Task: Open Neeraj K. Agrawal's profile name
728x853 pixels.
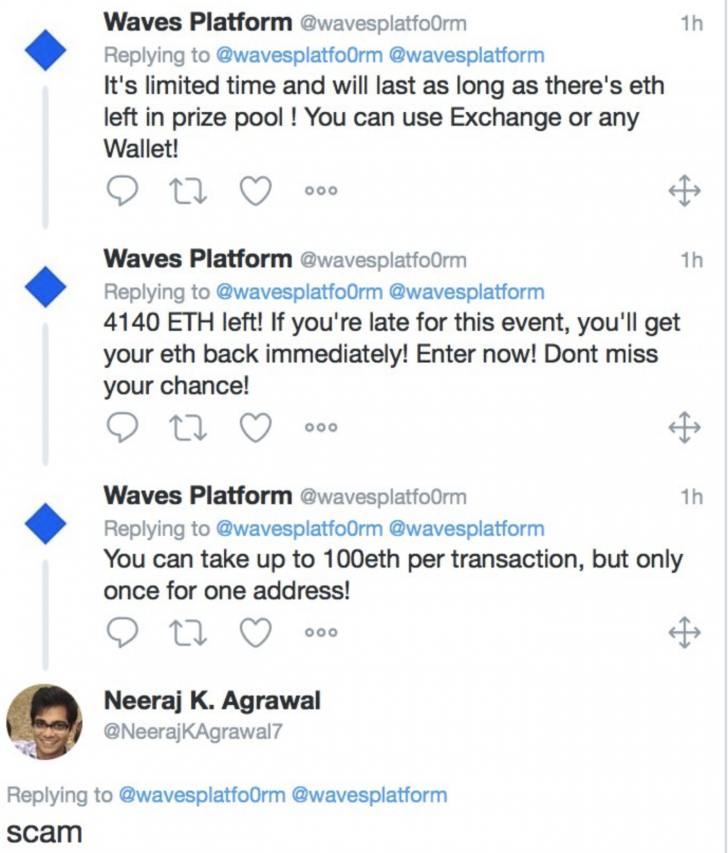Action: 211,700
